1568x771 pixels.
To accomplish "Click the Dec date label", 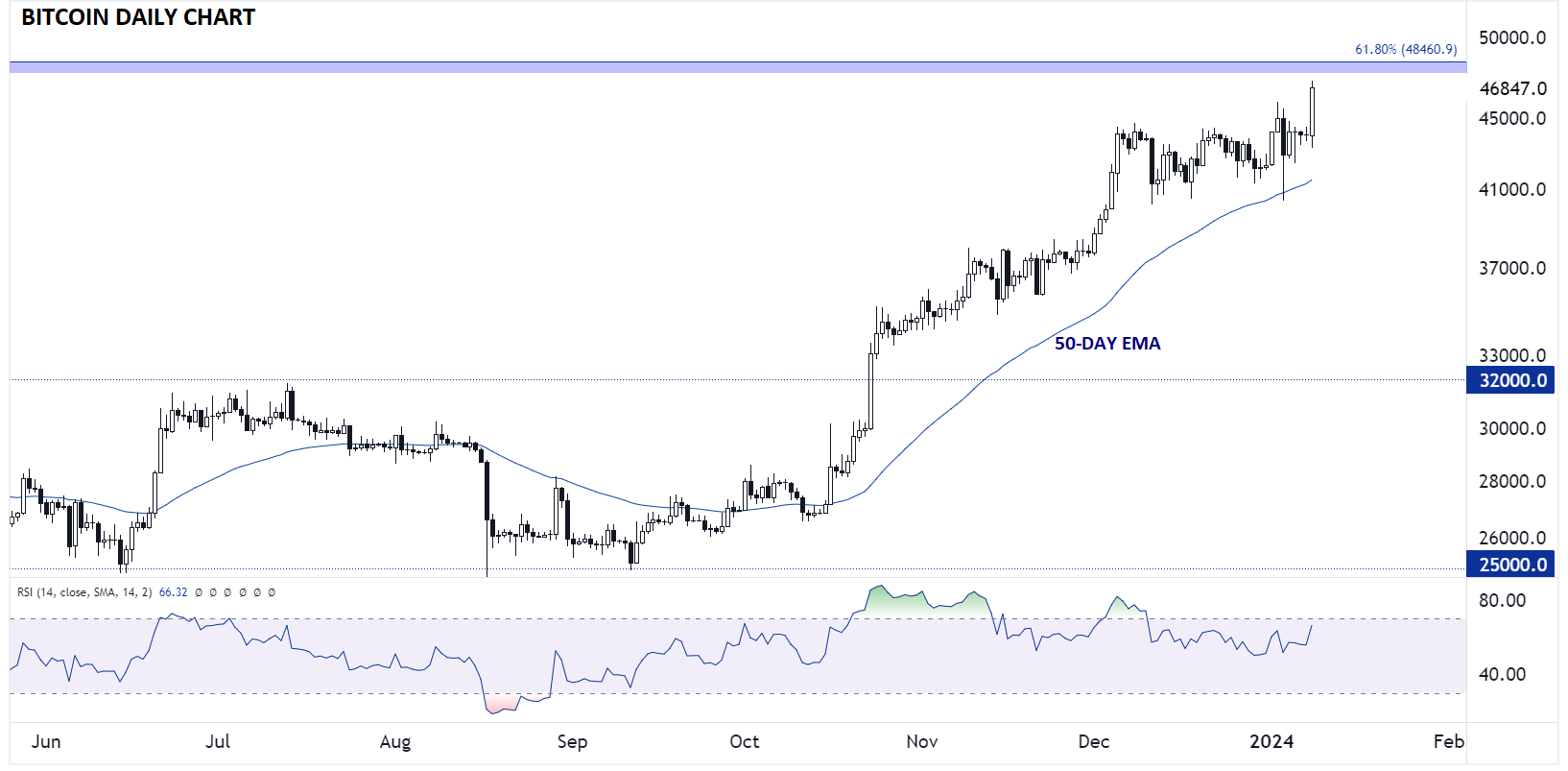I will click(1093, 741).
